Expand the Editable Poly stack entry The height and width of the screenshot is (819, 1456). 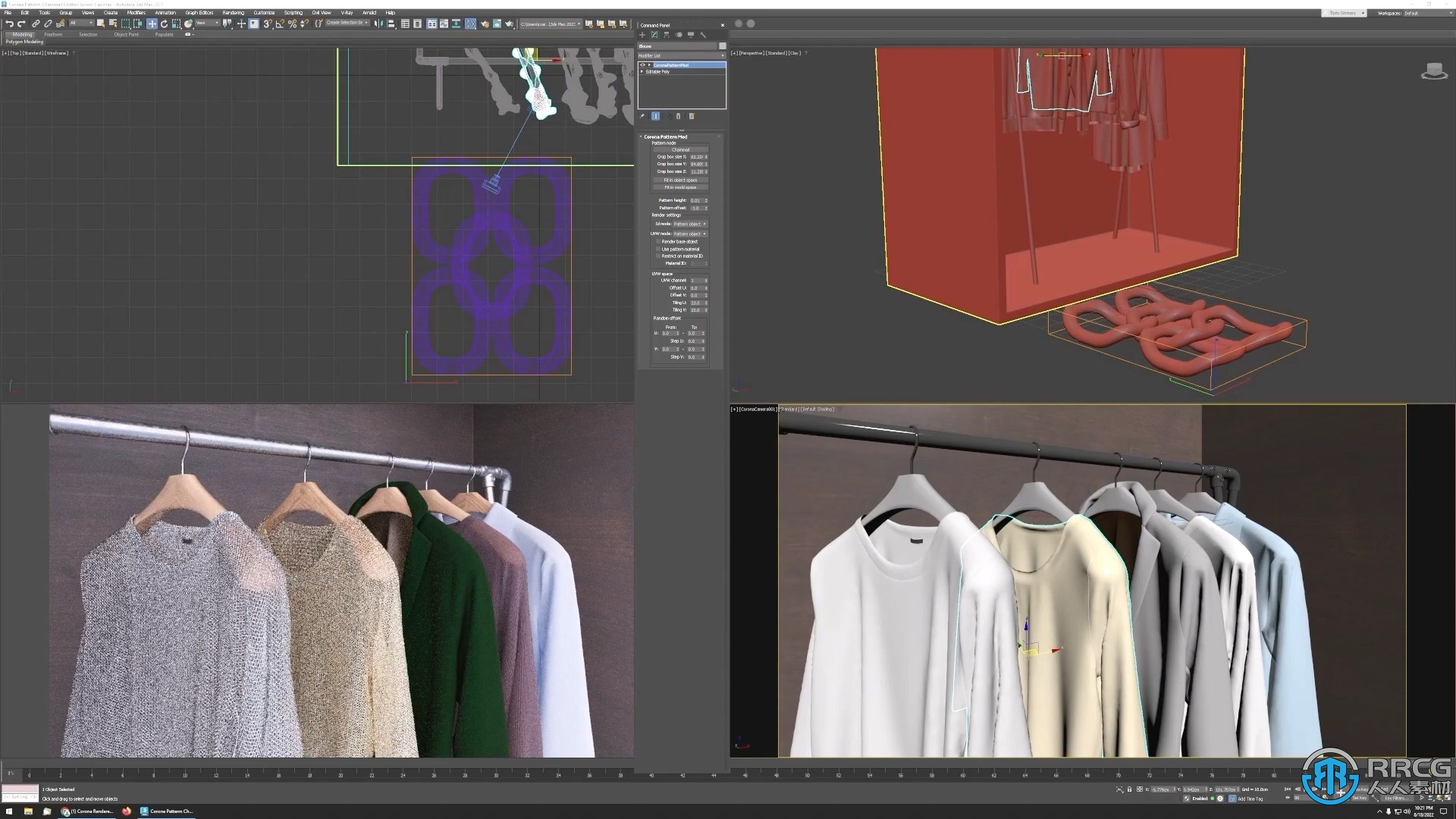pos(642,71)
